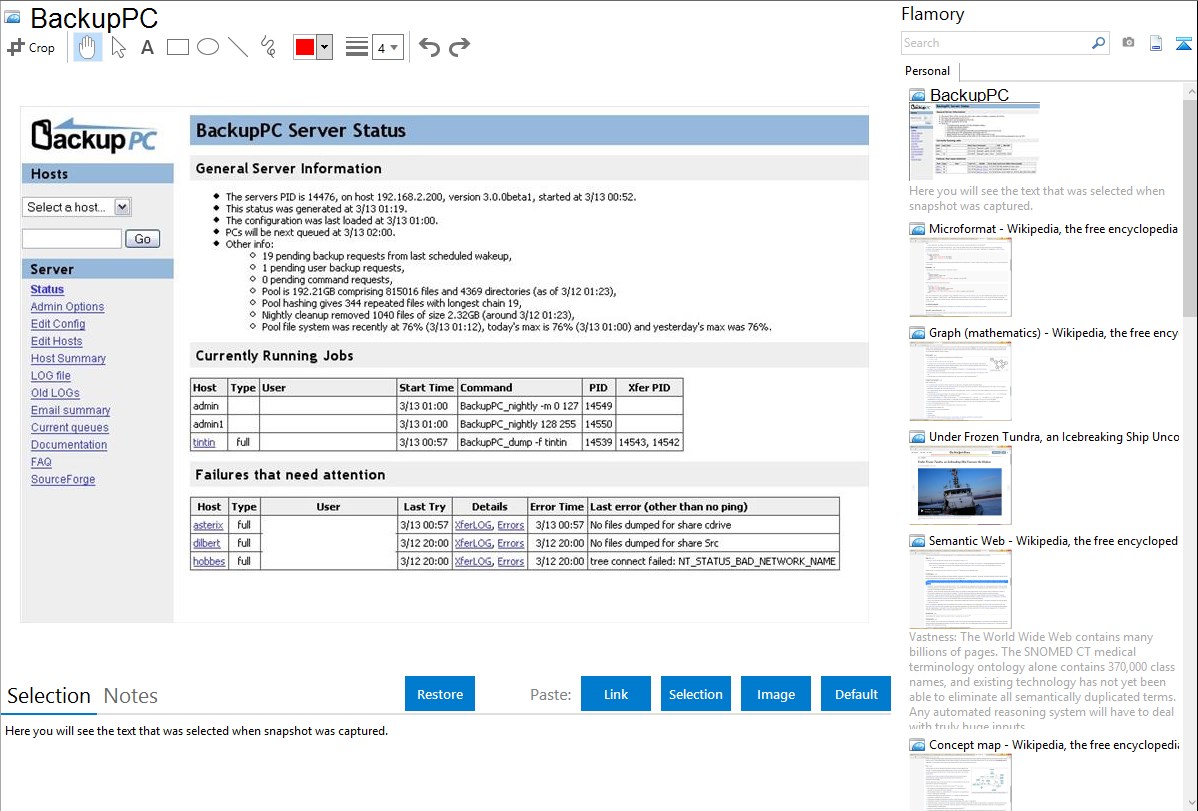Click the BackupPC logo
The image size is (1198, 811).
pyautogui.click(x=94, y=135)
